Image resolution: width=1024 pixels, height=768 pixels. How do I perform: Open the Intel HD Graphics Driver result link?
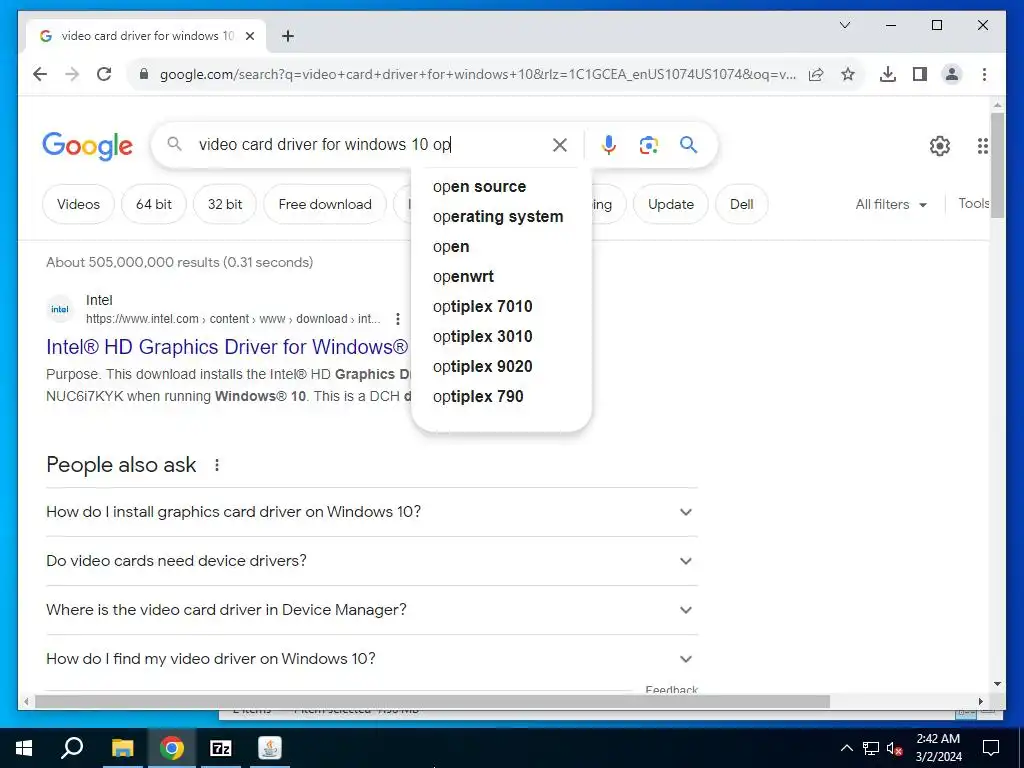coord(227,347)
